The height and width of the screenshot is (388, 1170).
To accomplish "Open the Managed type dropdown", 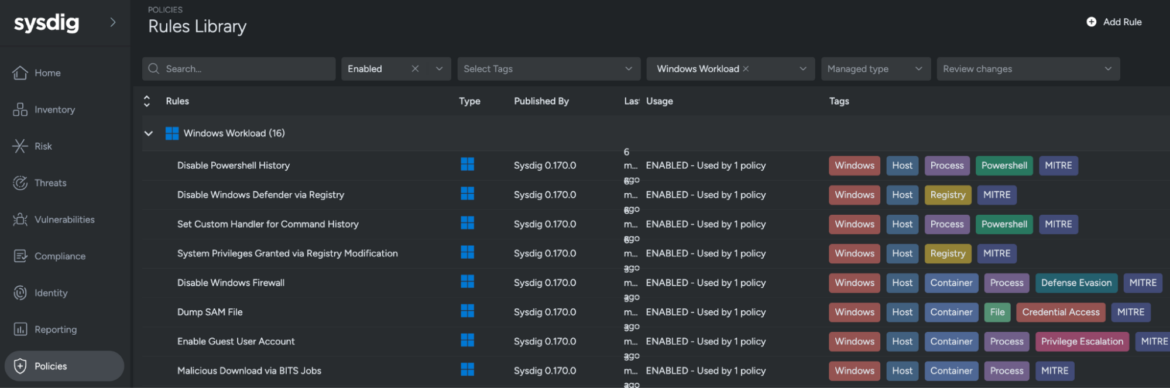I will click(876, 69).
